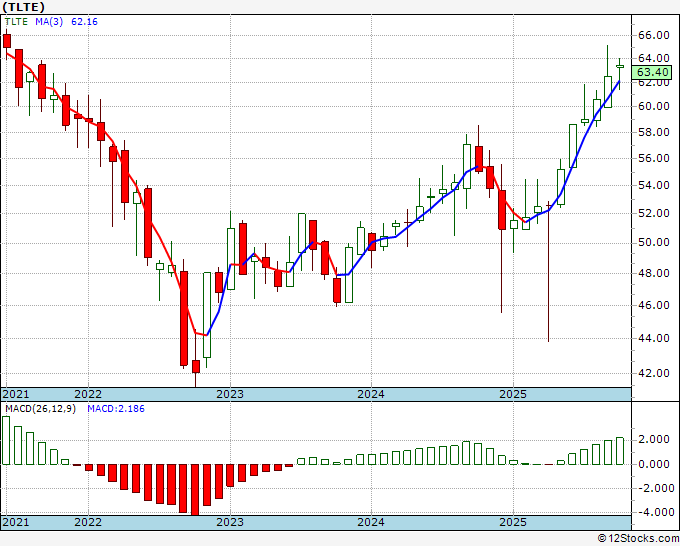Click the TLTE legend label
Viewport: 680px width, 546px height.
pos(16,21)
